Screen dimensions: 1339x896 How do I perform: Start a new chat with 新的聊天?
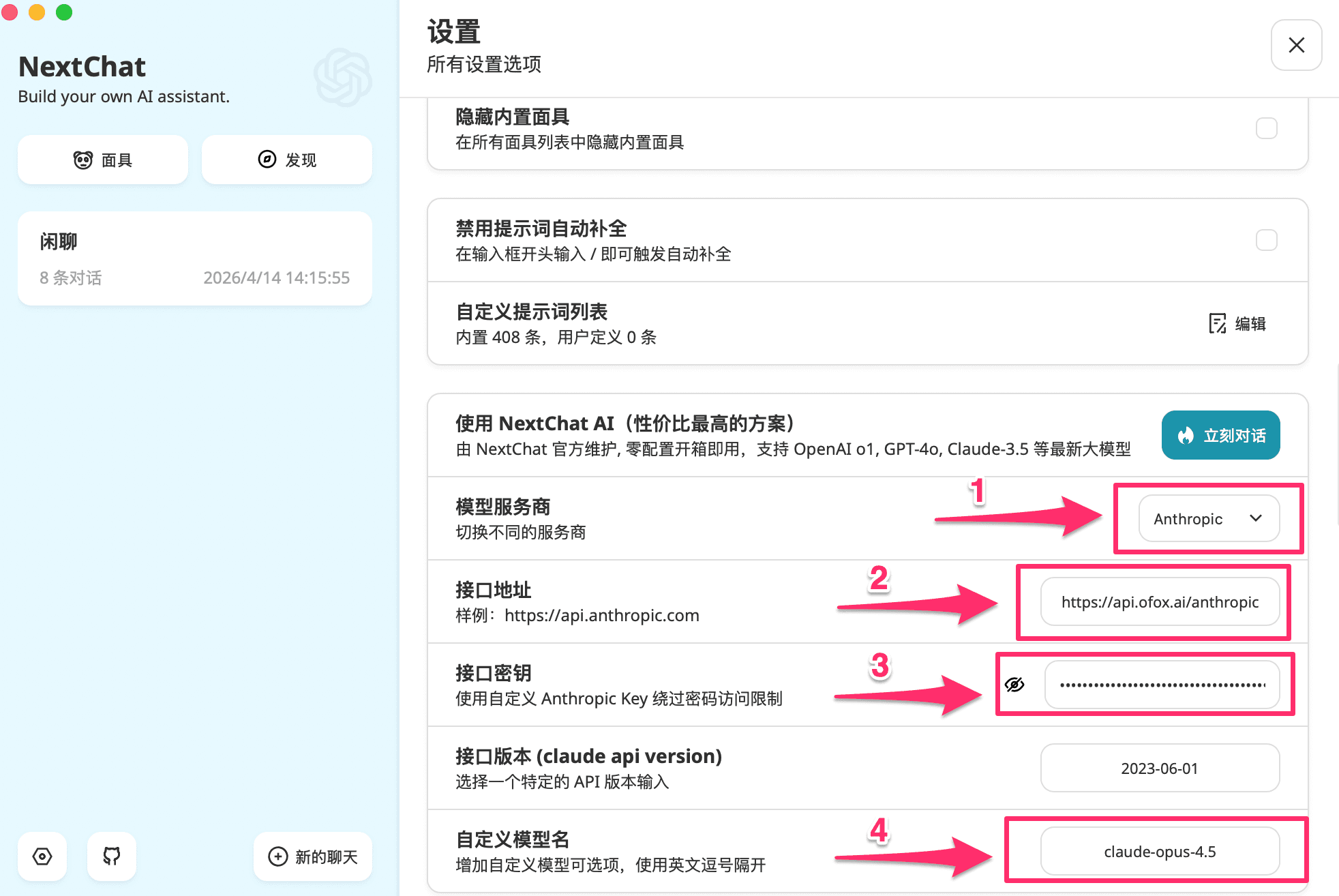click(313, 856)
